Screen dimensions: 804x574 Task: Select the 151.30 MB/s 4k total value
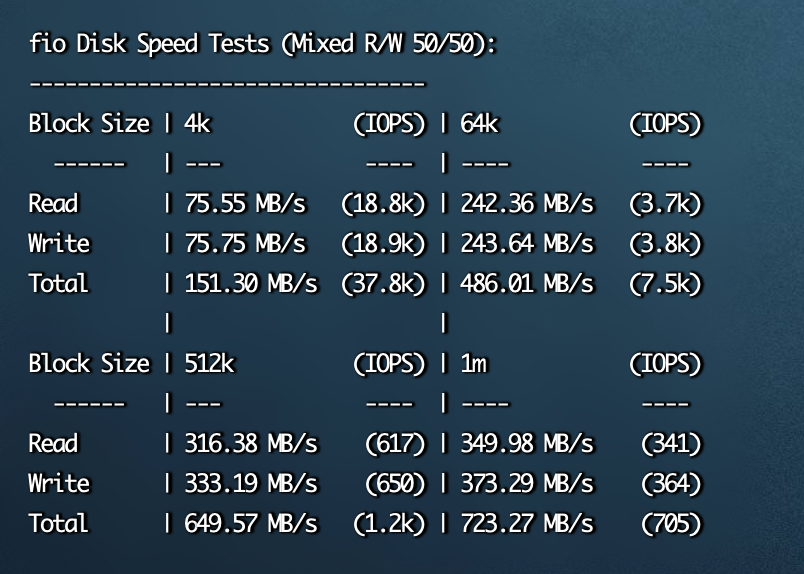coord(251,284)
